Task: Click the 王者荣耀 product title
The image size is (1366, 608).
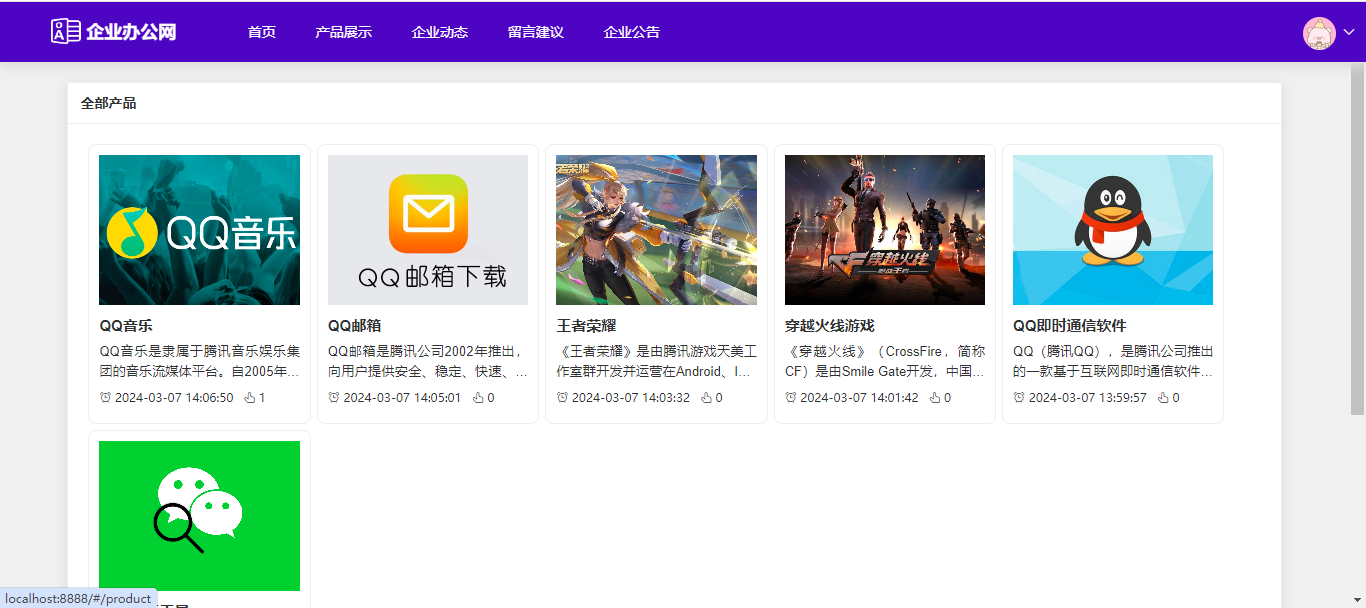Action: pos(586,326)
